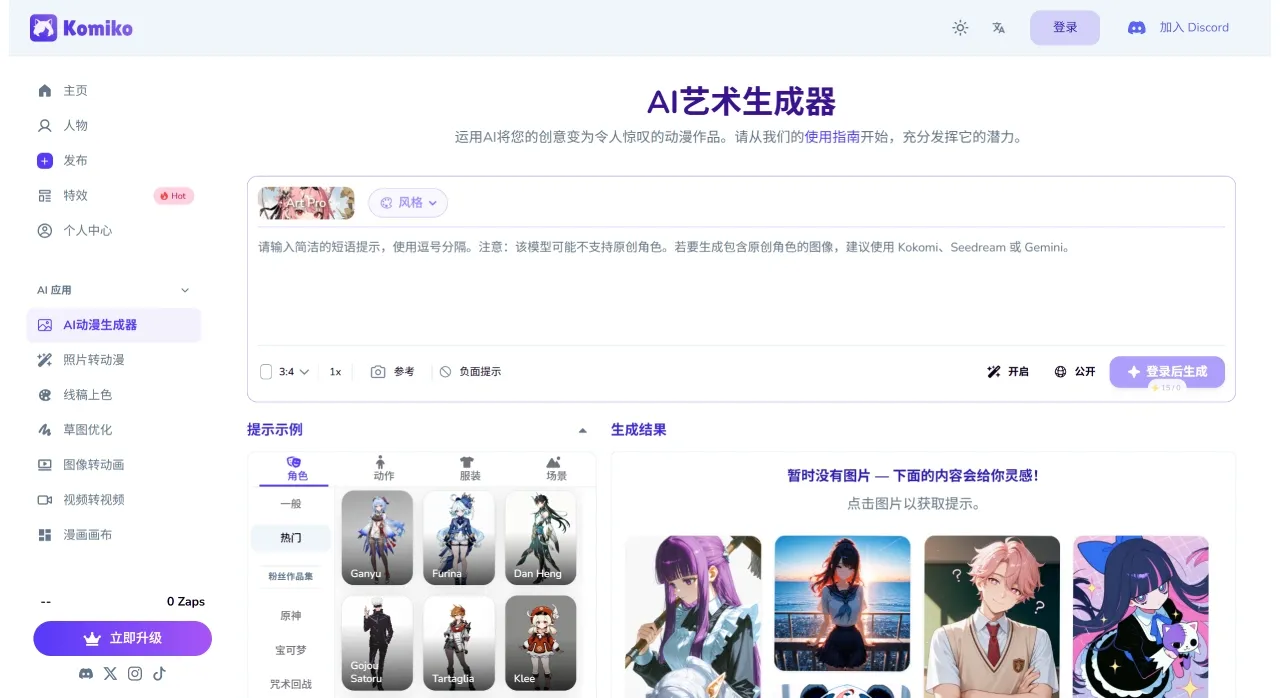Open the 风格 style dropdown
Screen dimensions: 1280x698
pyautogui.click(x=408, y=203)
